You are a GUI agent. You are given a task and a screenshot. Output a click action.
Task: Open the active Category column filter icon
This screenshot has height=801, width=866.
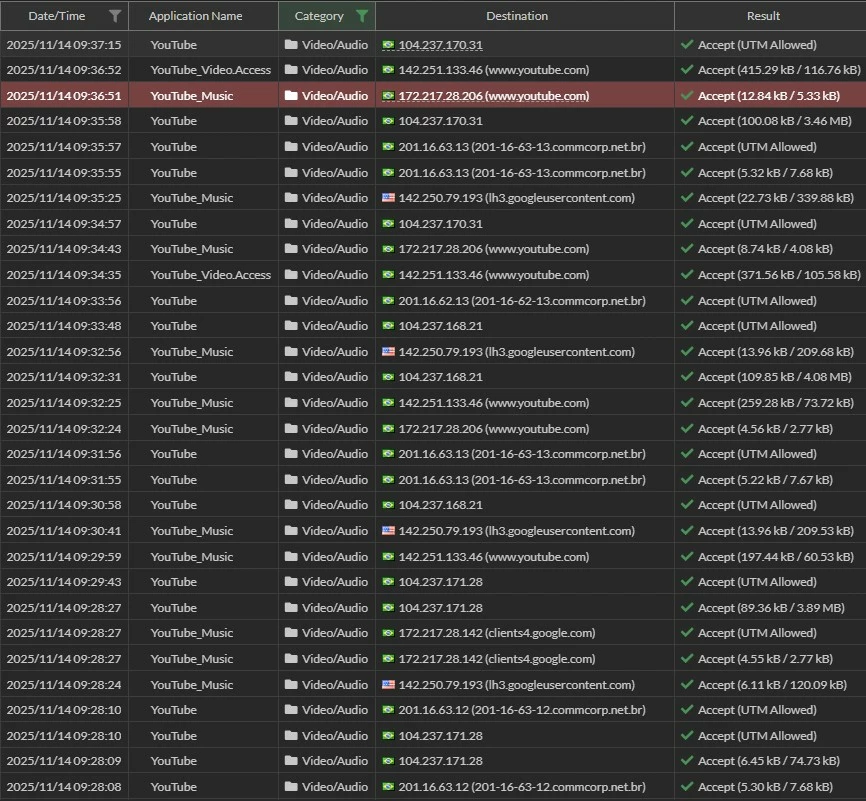(x=362, y=16)
